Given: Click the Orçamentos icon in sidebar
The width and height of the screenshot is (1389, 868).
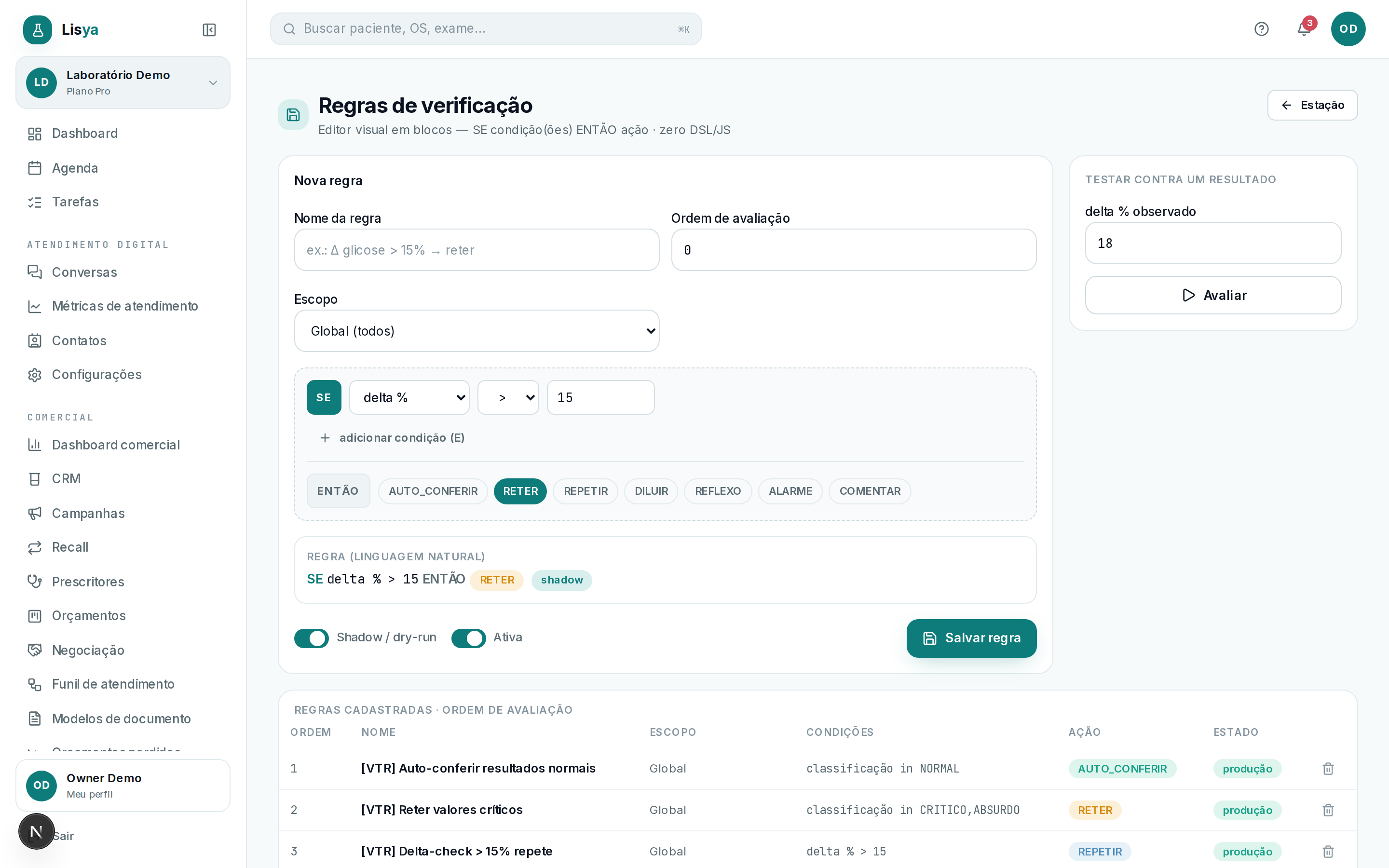Looking at the screenshot, I should [34, 616].
